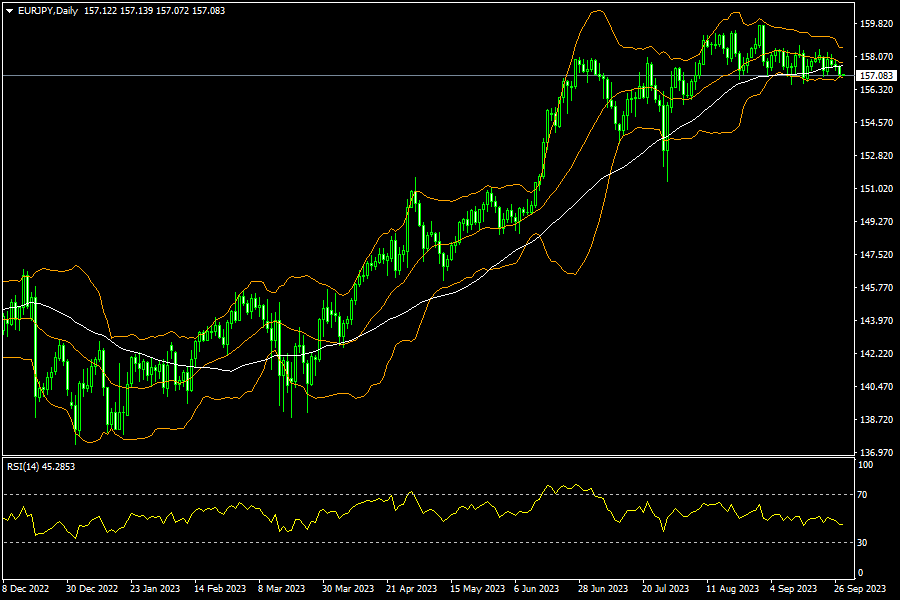Click the RSI scale value 30

[x=862, y=543]
